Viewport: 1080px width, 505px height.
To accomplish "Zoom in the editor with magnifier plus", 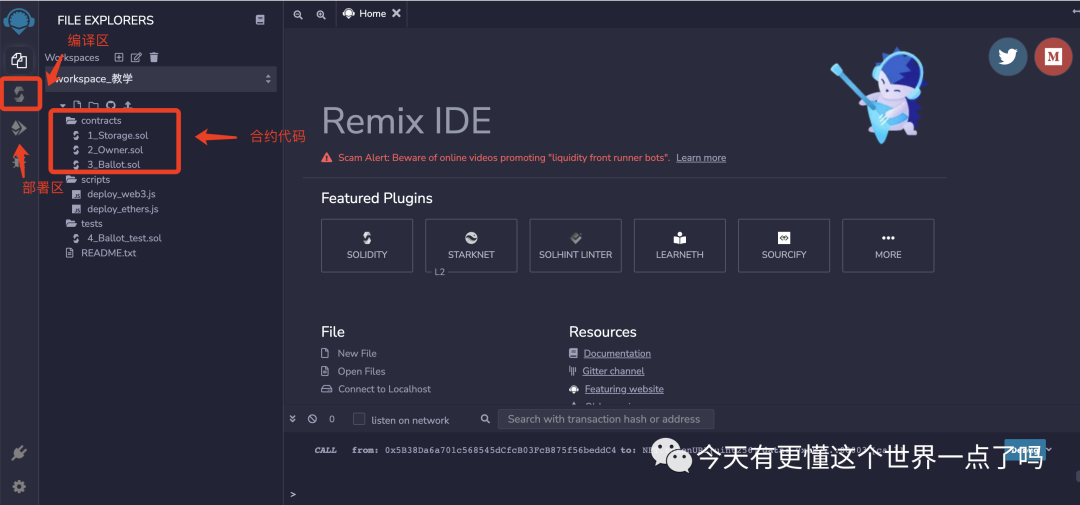I will tap(321, 14).
